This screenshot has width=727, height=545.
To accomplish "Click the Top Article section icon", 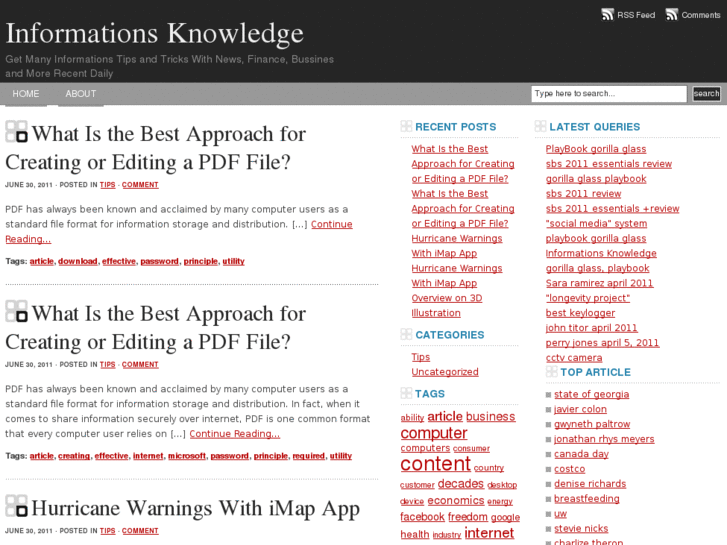I will click(551, 372).
